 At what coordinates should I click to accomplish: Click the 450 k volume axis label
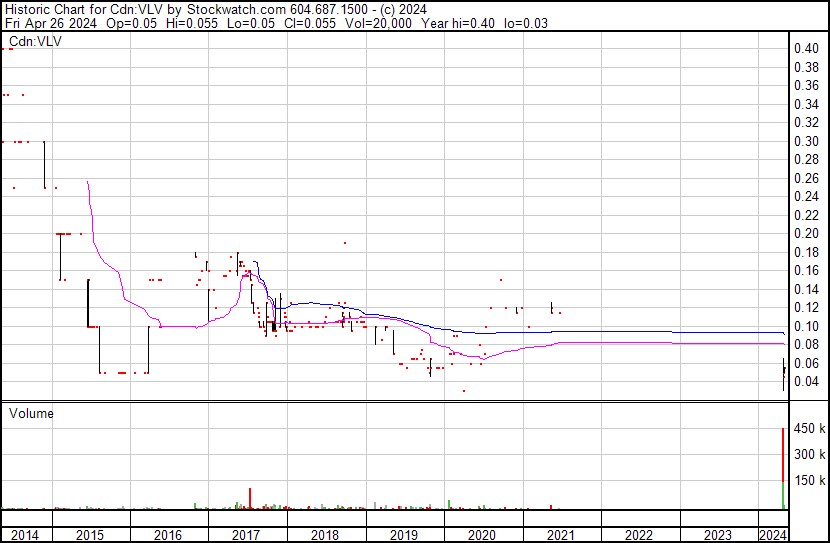[809, 429]
